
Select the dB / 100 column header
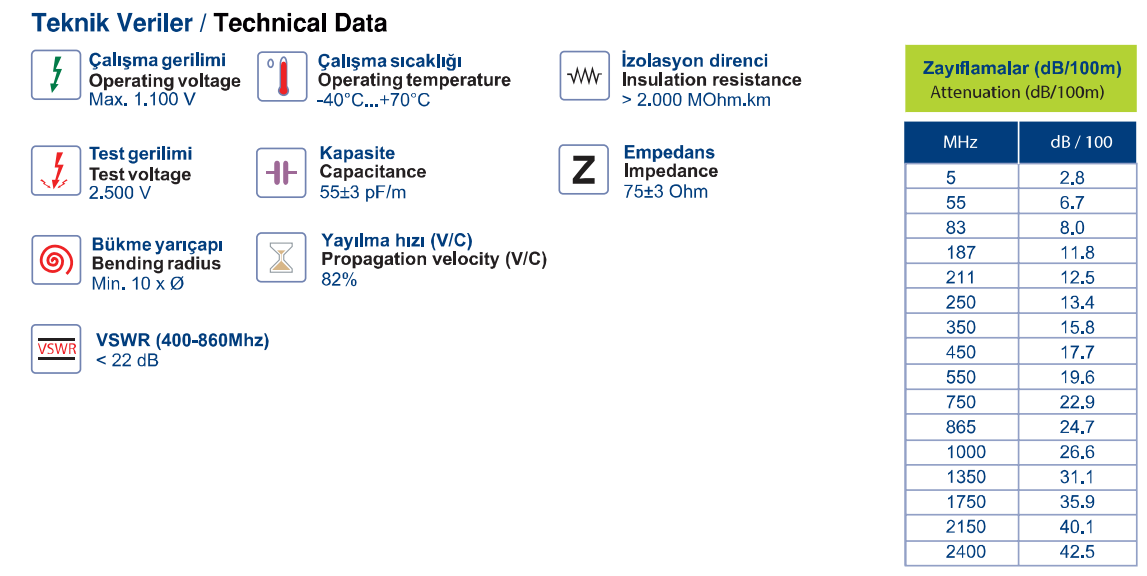click(1078, 142)
